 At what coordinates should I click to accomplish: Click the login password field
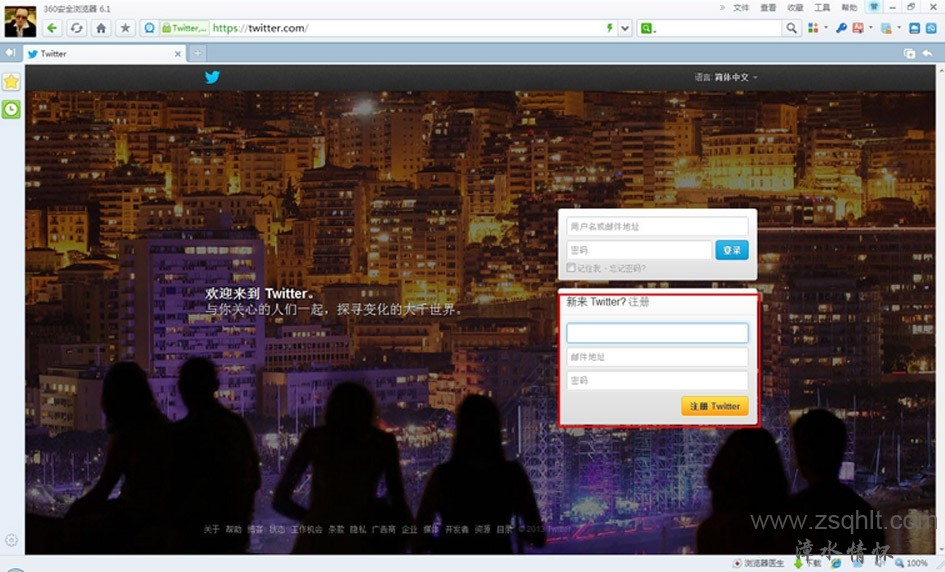[639, 250]
